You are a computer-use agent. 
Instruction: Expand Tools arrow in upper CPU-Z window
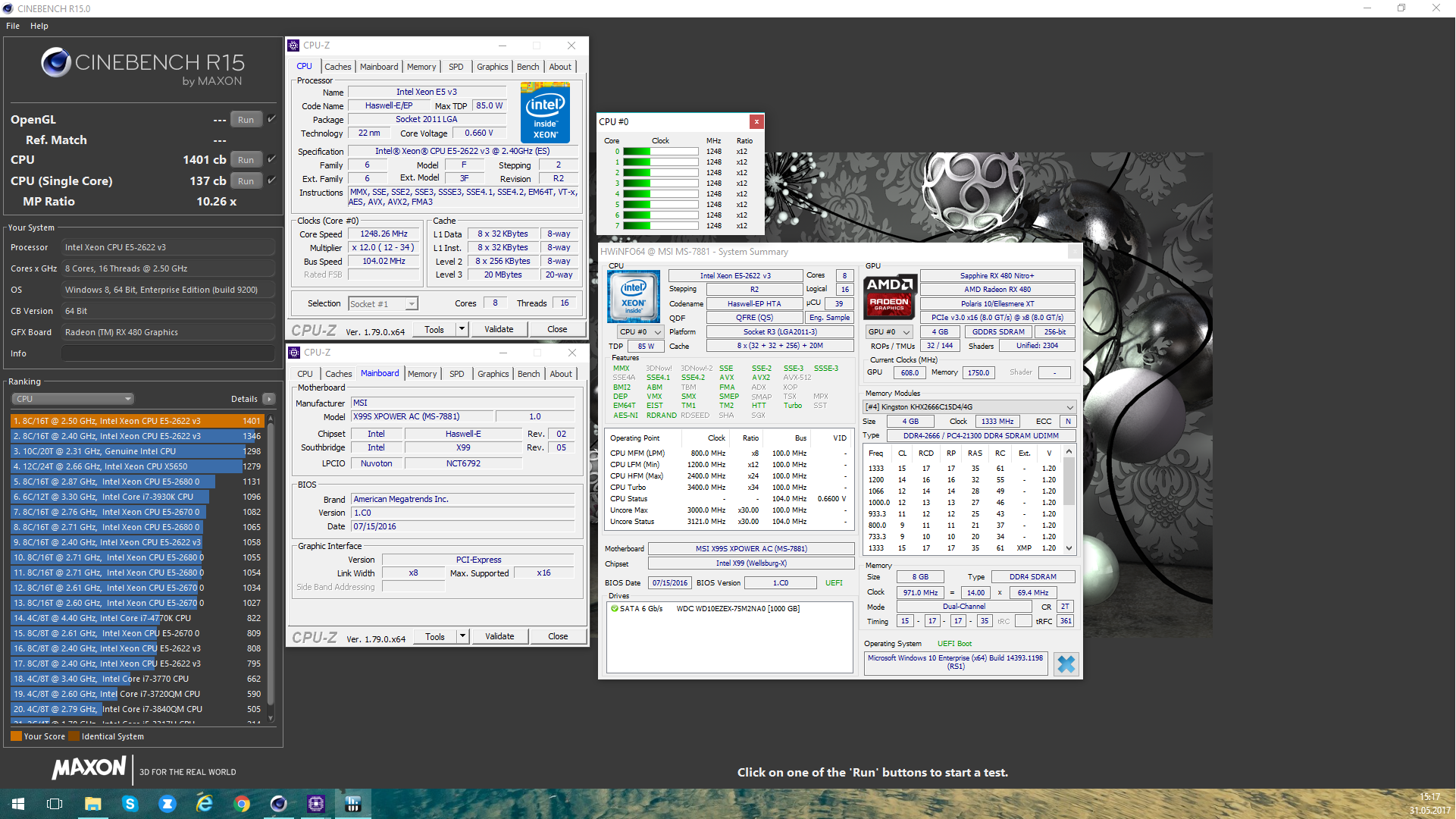(462, 329)
